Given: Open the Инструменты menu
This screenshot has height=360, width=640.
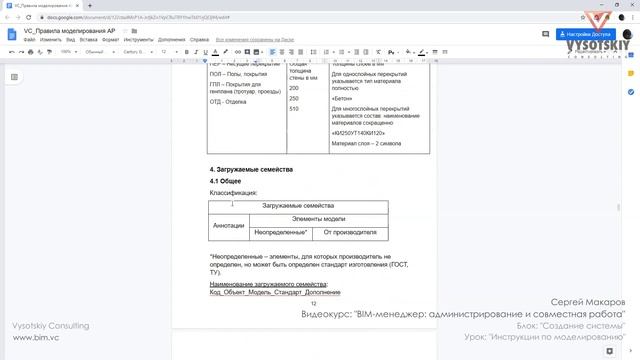Looking at the screenshot, I should (138, 40).
